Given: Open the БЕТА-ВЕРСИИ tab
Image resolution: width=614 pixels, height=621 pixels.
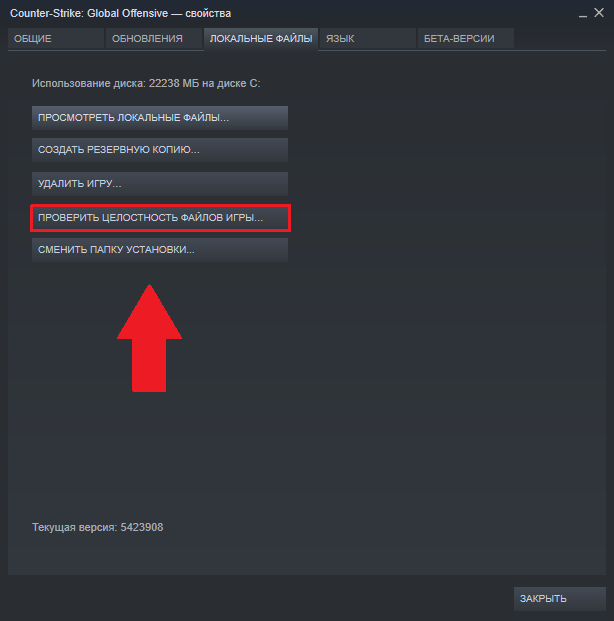Looking at the screenshot, I should coord(466,38).
